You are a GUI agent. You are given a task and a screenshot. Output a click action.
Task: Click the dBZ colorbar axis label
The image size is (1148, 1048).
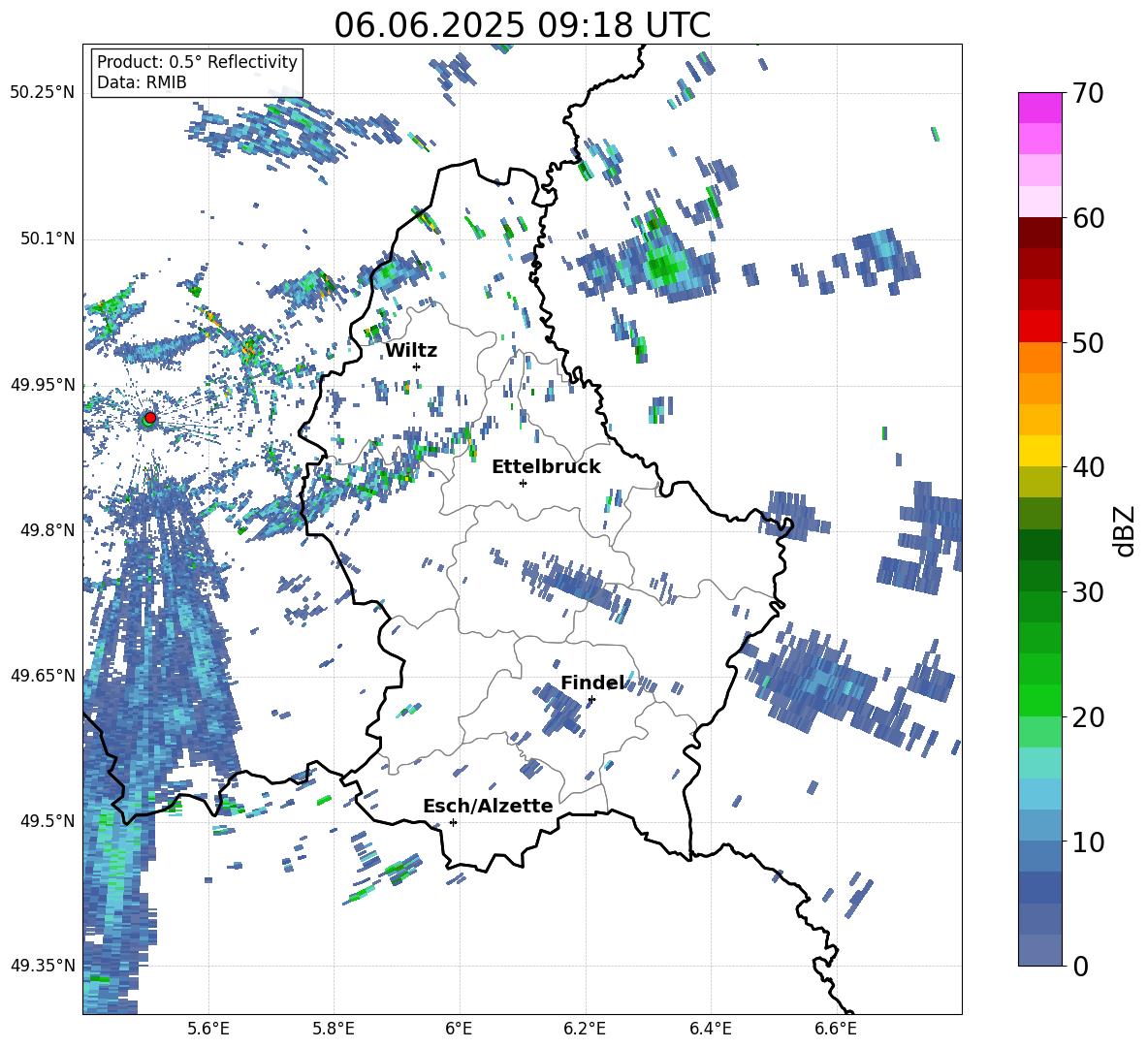click(1126, 530)
